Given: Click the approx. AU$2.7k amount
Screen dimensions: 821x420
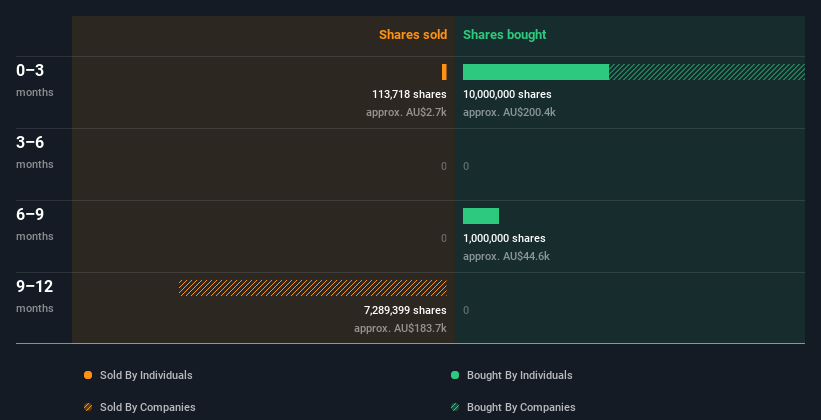Looking at the screenshot, I should tap(406, 113).
